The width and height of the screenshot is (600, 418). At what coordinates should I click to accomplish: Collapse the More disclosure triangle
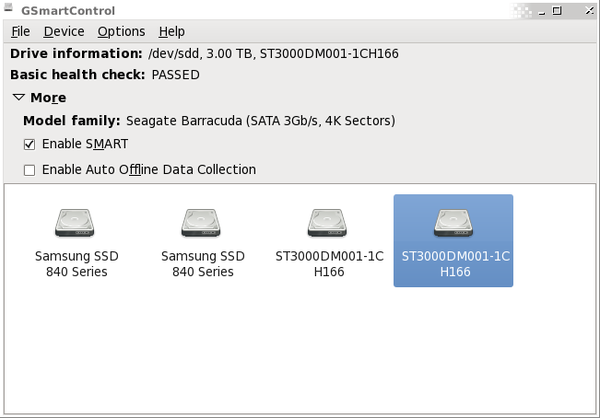coord(19,97)
